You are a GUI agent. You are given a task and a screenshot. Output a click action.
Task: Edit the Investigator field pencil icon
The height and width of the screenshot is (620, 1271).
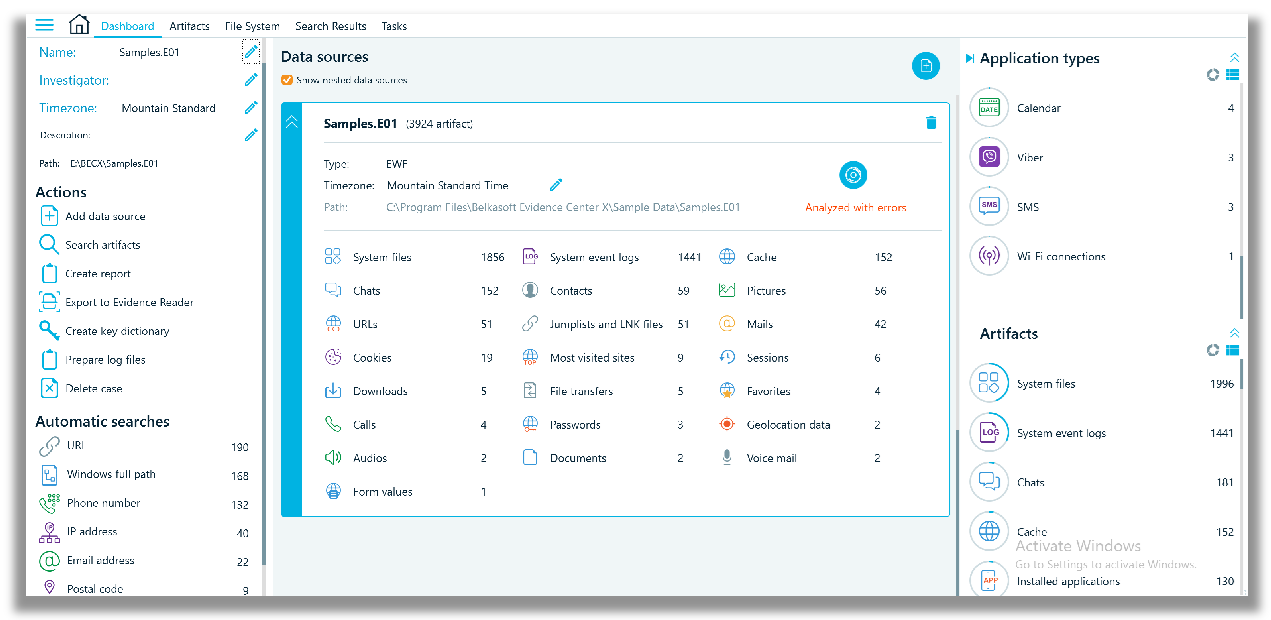click(251, 80)
